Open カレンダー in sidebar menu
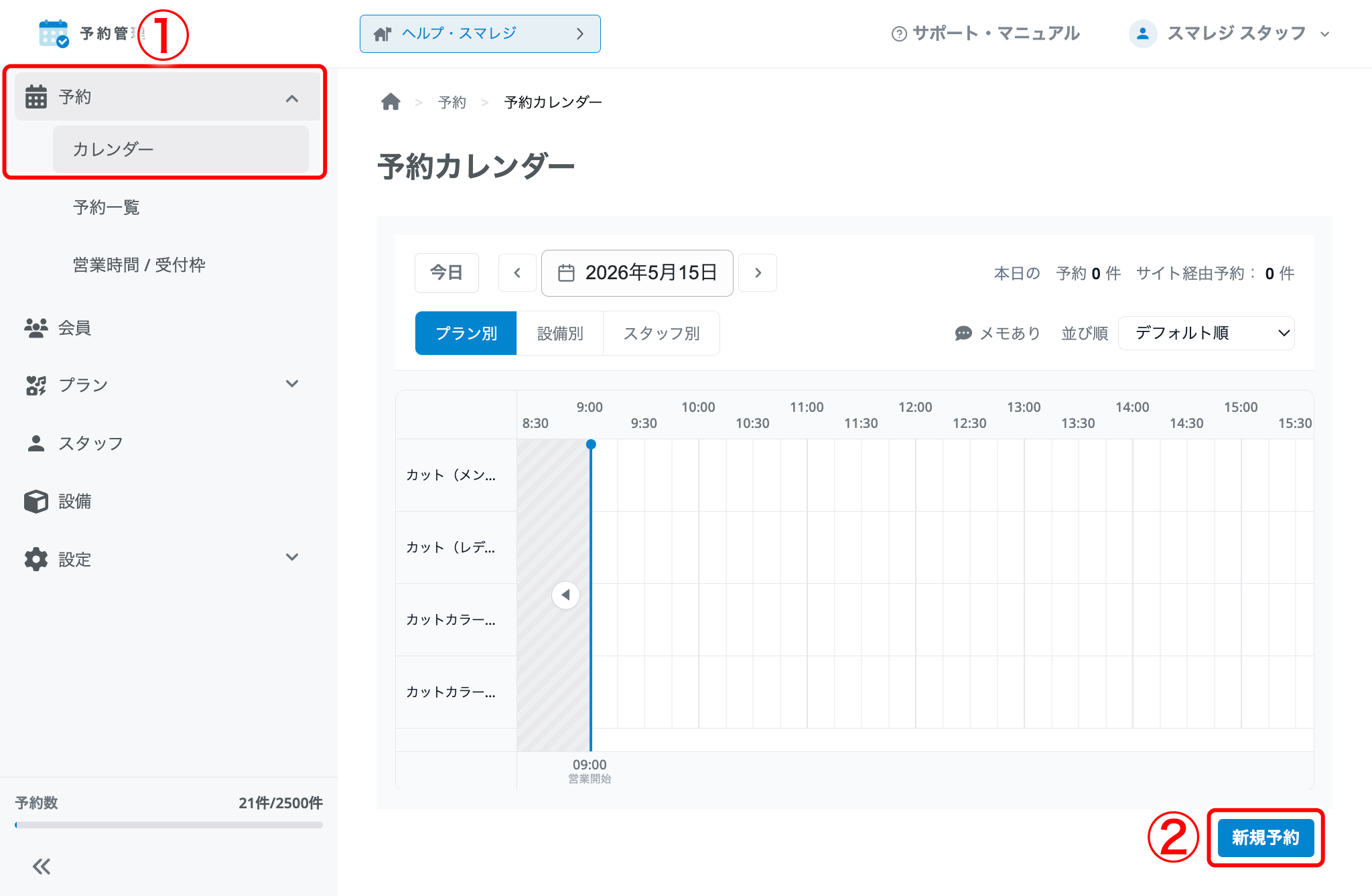The height and width of the screenshot is (896, 1372). pos(181,149)
